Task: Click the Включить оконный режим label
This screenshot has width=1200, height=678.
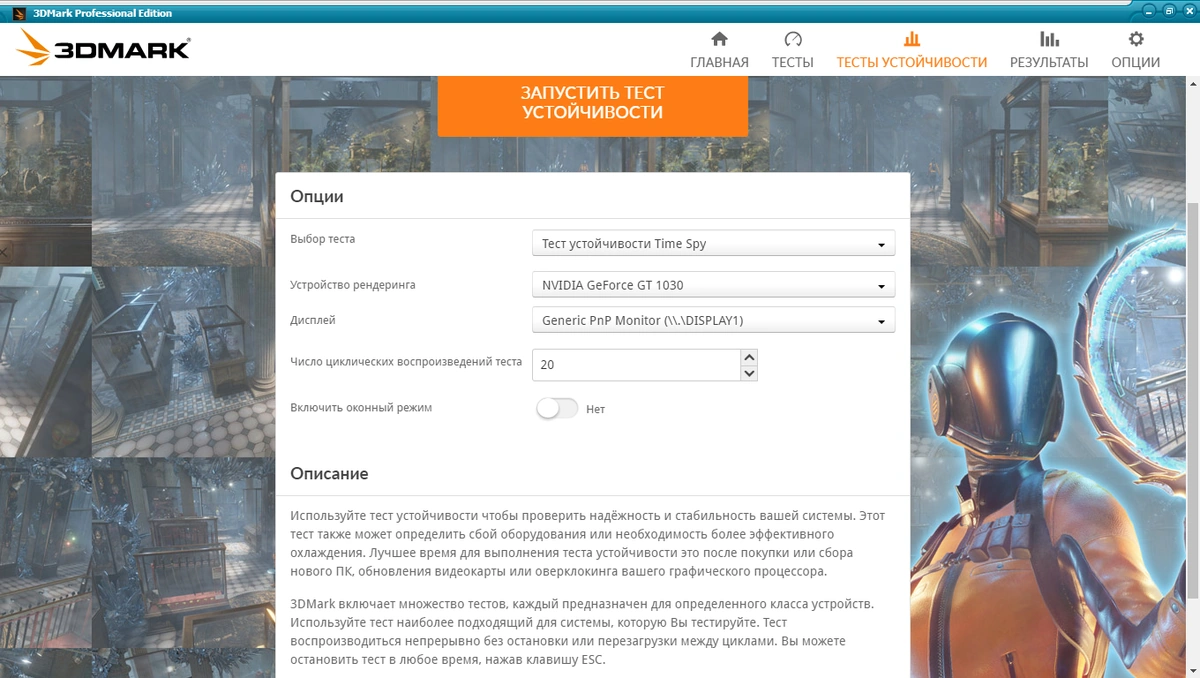Action: 361,408
